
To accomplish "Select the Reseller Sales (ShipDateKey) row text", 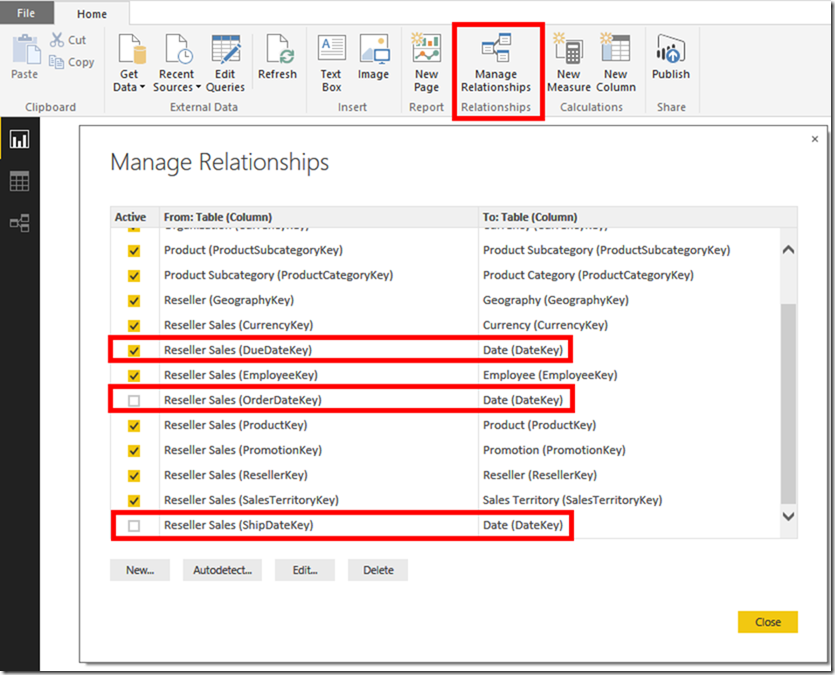I will click(239, 525).
